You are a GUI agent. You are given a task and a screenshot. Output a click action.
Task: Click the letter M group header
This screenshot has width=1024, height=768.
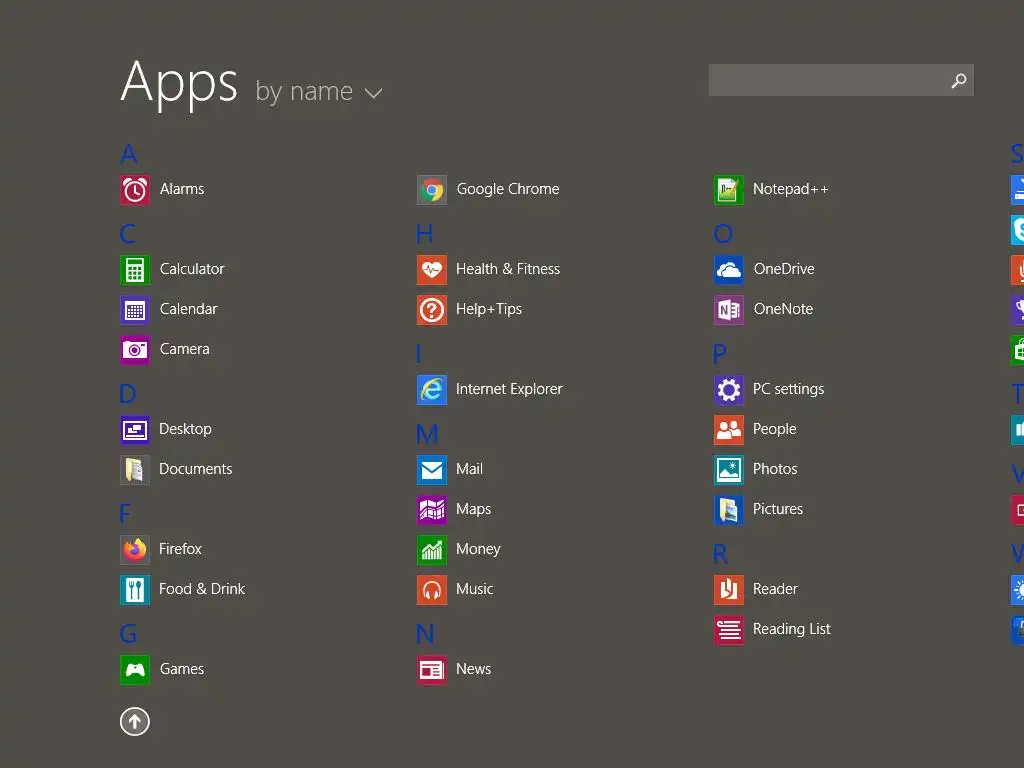[427, 434]
